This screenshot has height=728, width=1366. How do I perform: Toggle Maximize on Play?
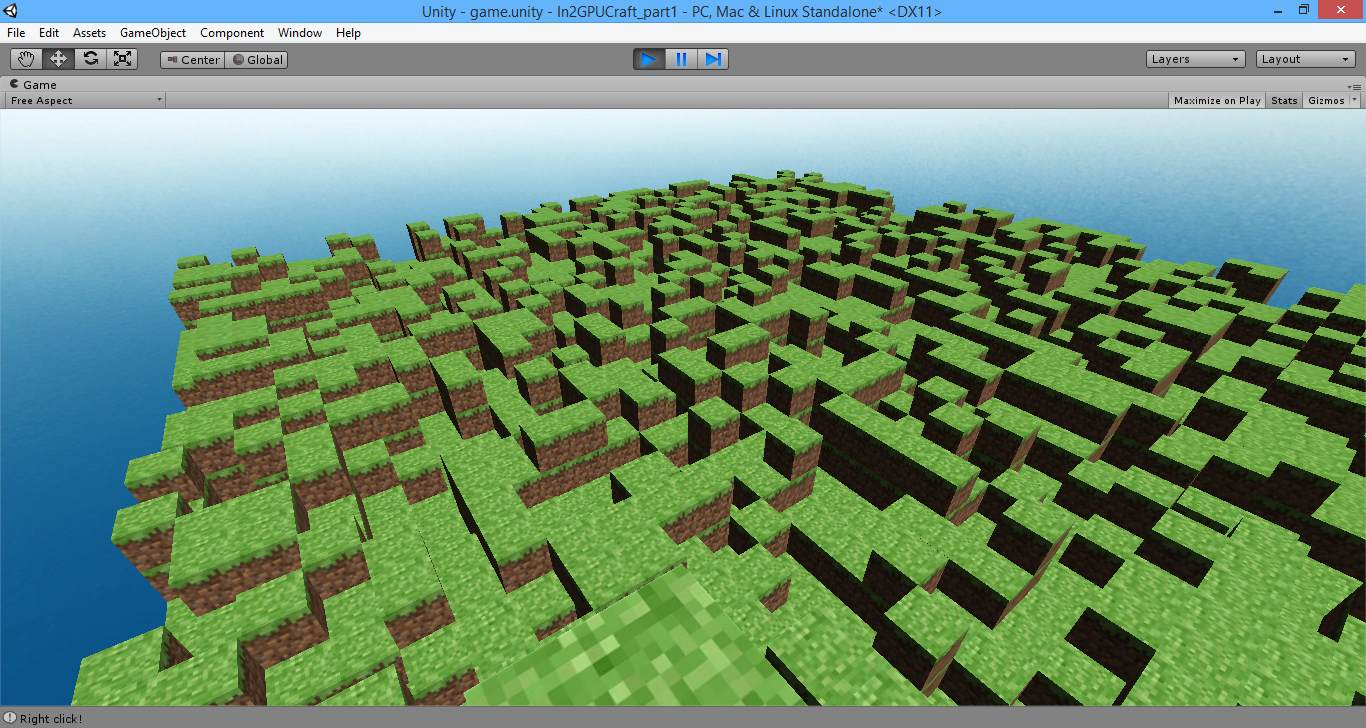coord(1217,100)
